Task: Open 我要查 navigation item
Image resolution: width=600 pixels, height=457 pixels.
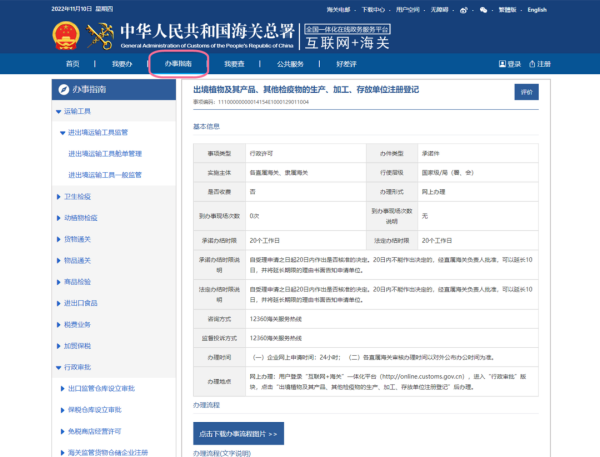Action: (234, 64)
